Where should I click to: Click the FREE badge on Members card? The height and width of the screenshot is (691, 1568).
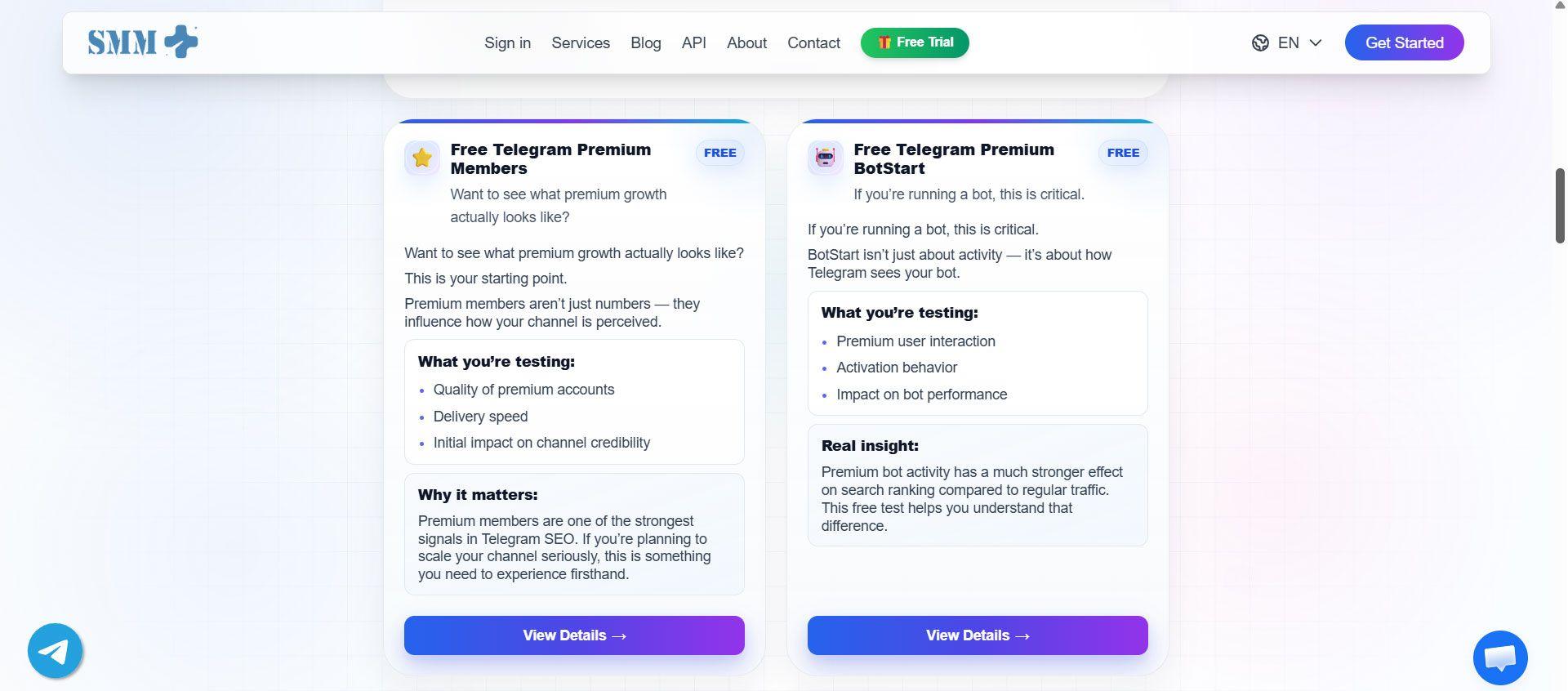pos(719,153)
